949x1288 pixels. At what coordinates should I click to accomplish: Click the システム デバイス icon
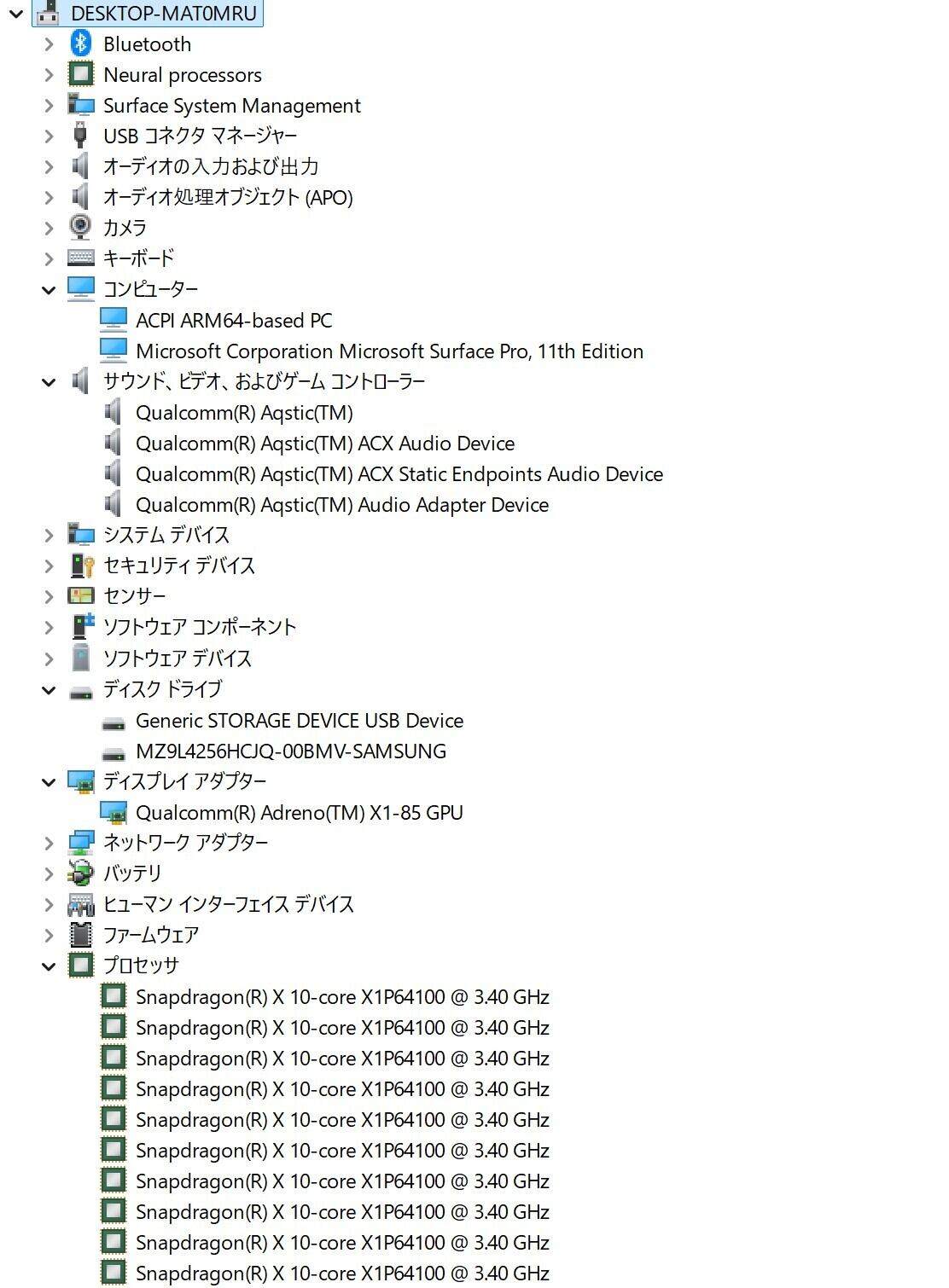click(81, 535)
